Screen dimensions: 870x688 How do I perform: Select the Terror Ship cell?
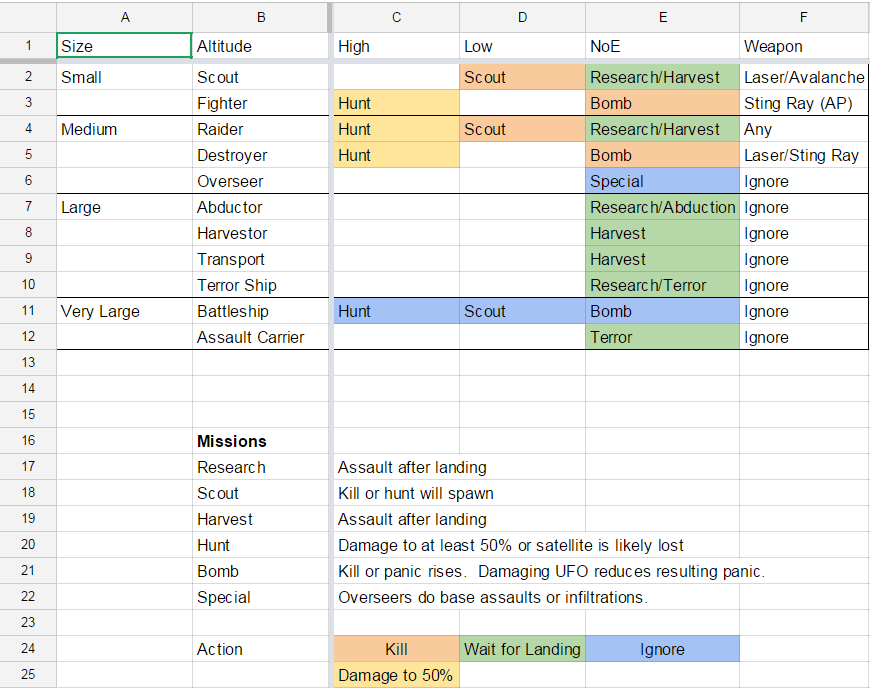point(260,285)
